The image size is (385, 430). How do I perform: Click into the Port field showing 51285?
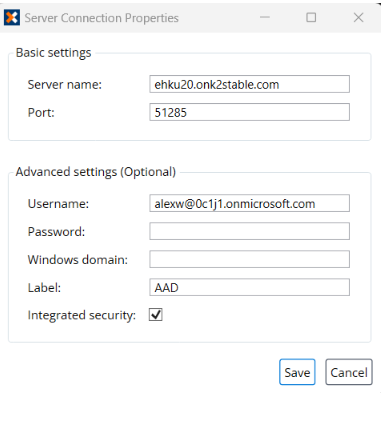pyautogui.click(x=249, y=112)
